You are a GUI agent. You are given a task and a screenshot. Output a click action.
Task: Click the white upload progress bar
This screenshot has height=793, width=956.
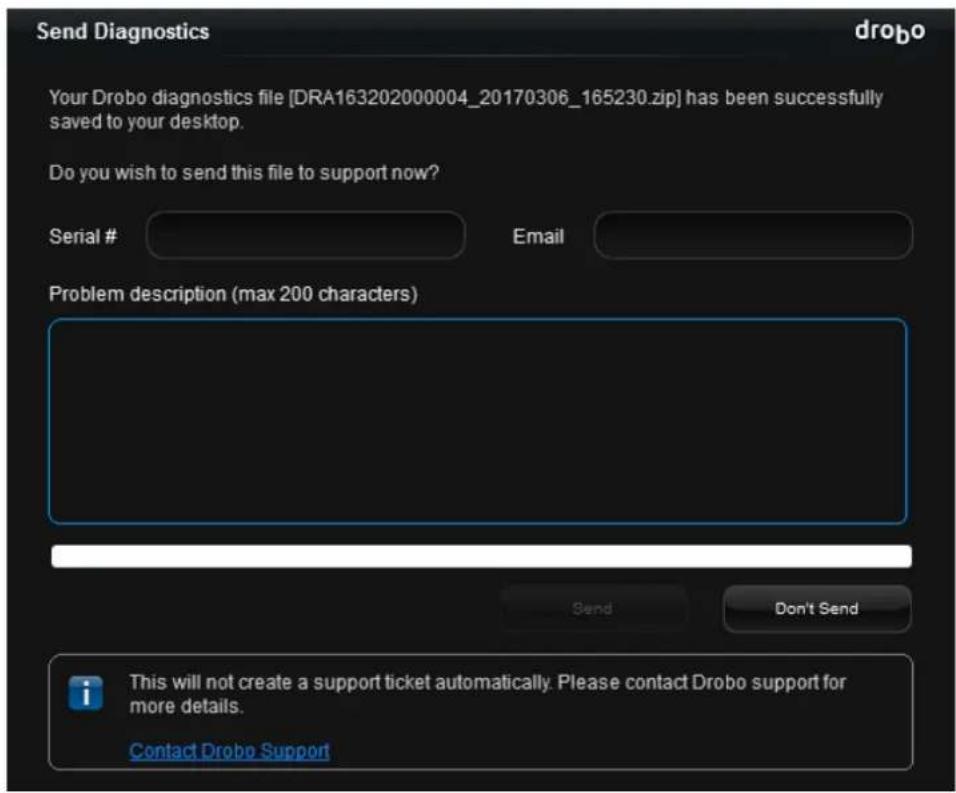482,556
